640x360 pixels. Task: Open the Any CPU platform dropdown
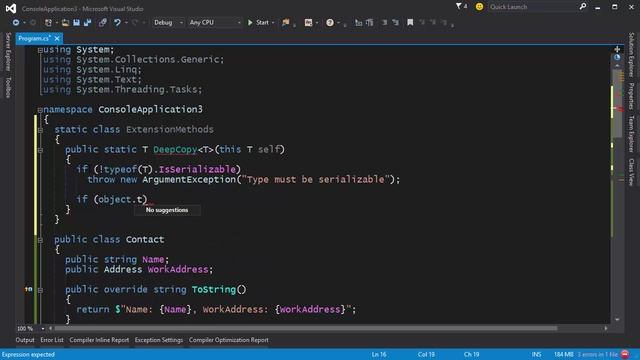tap(215, 22)
